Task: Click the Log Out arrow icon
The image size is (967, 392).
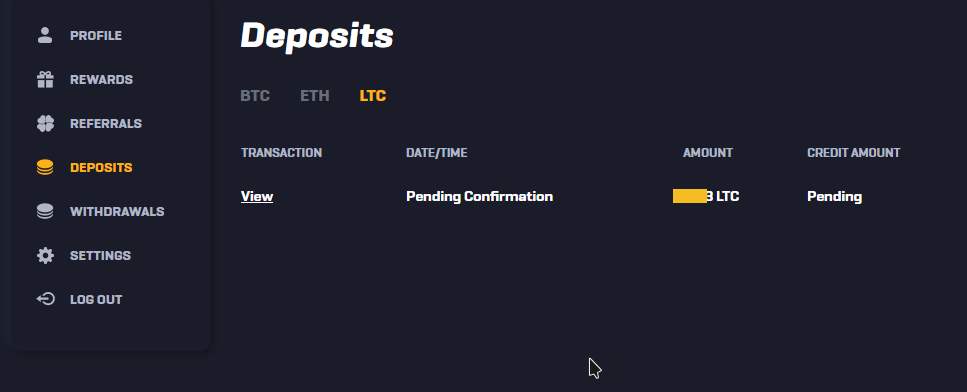Action: tap(45, 300)
